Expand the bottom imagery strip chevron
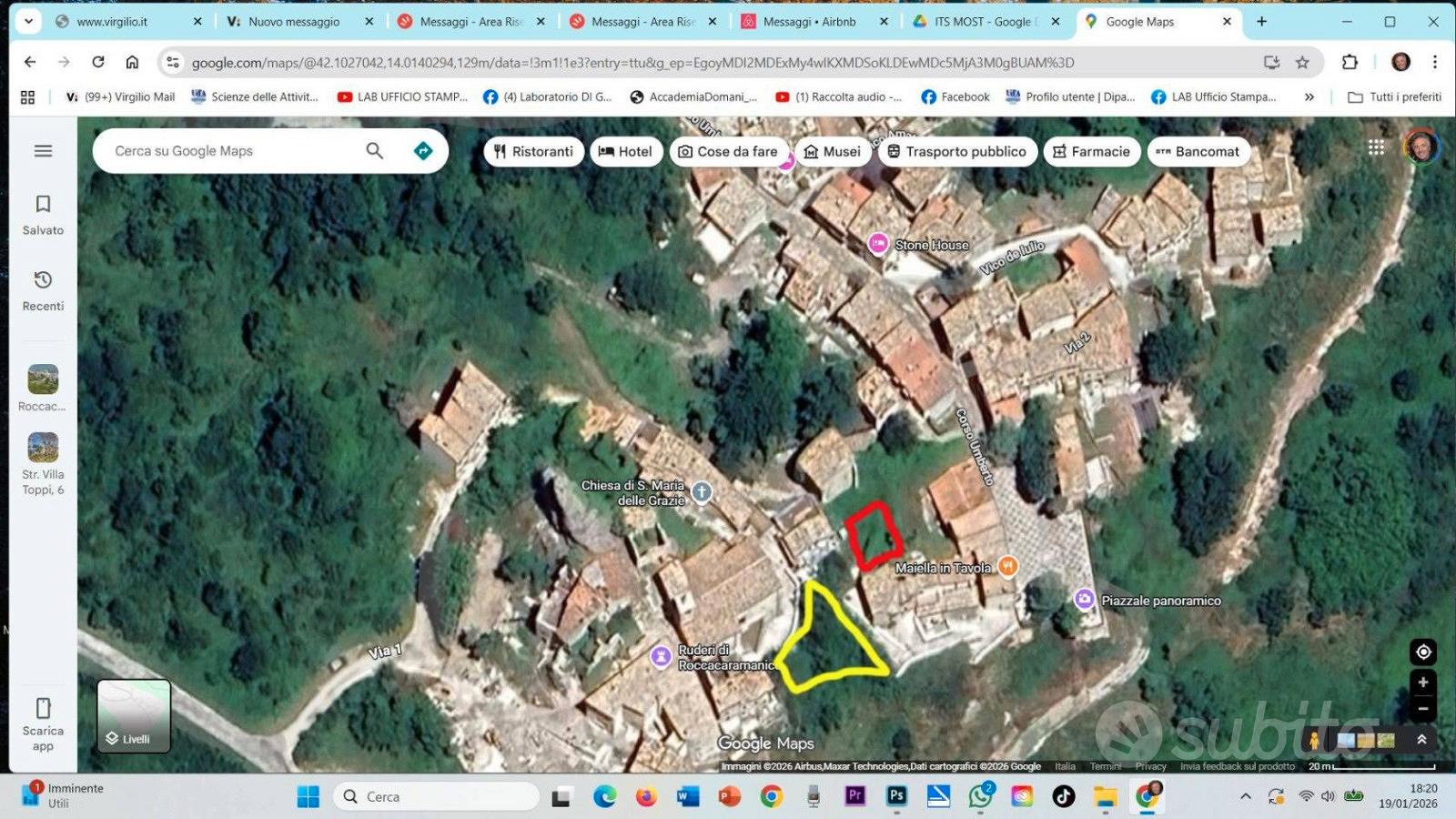1456x819 pixels. coord(1421,740)
